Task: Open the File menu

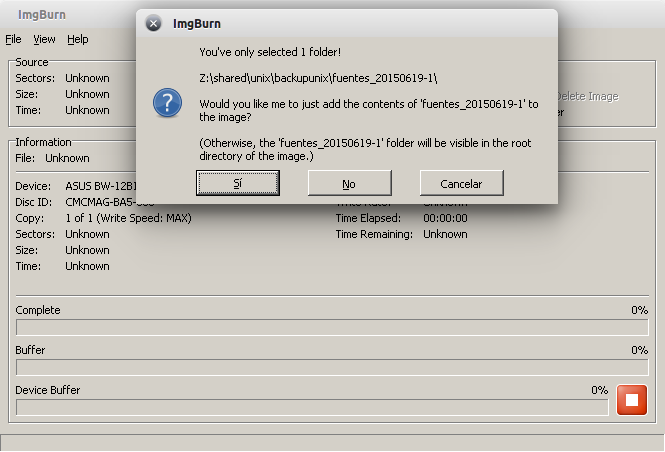Action: point(13,39)
